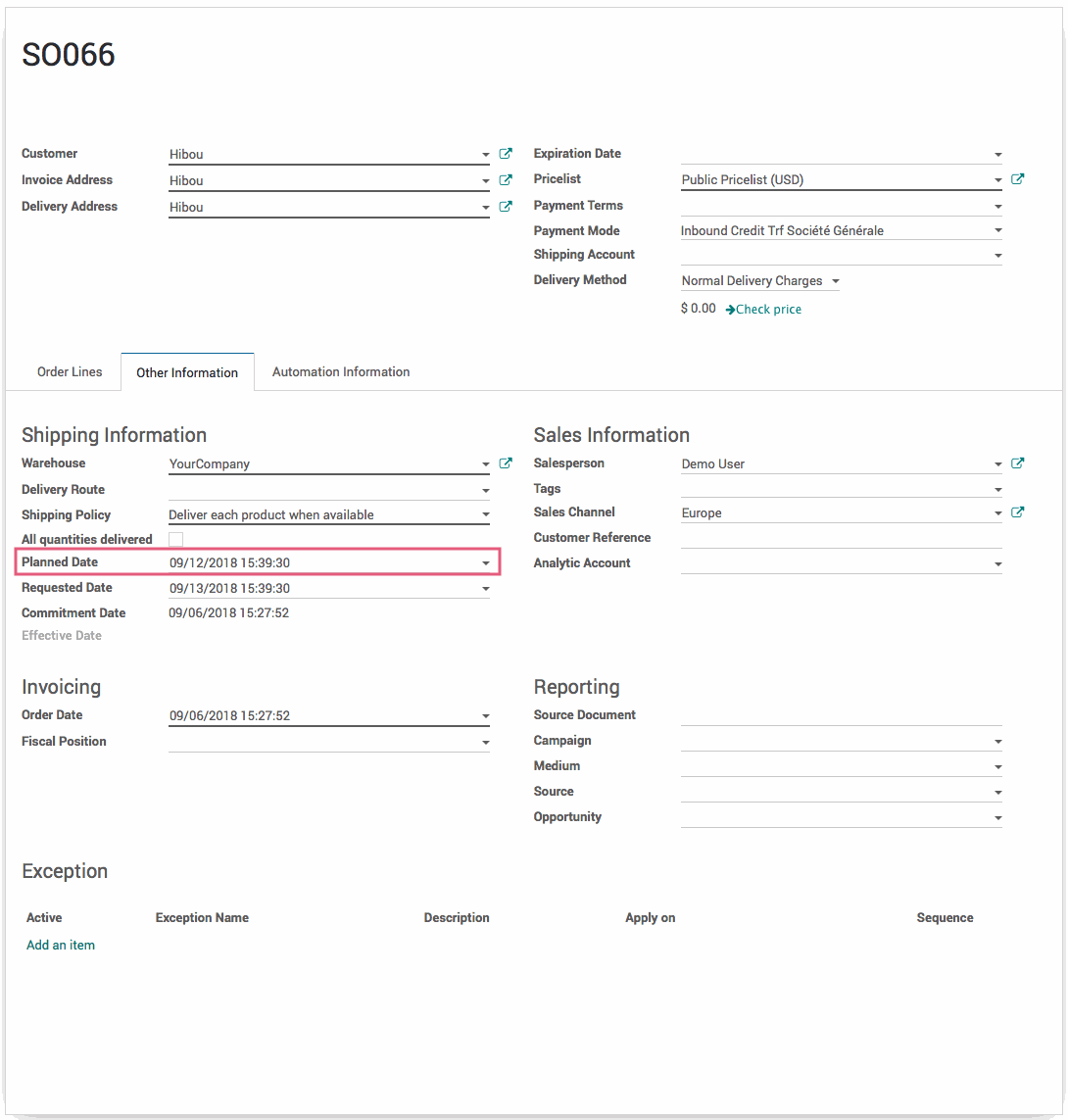1068x1120 pixels.
Task: Expand the Medium dropdown
Action: click(998, 766)
